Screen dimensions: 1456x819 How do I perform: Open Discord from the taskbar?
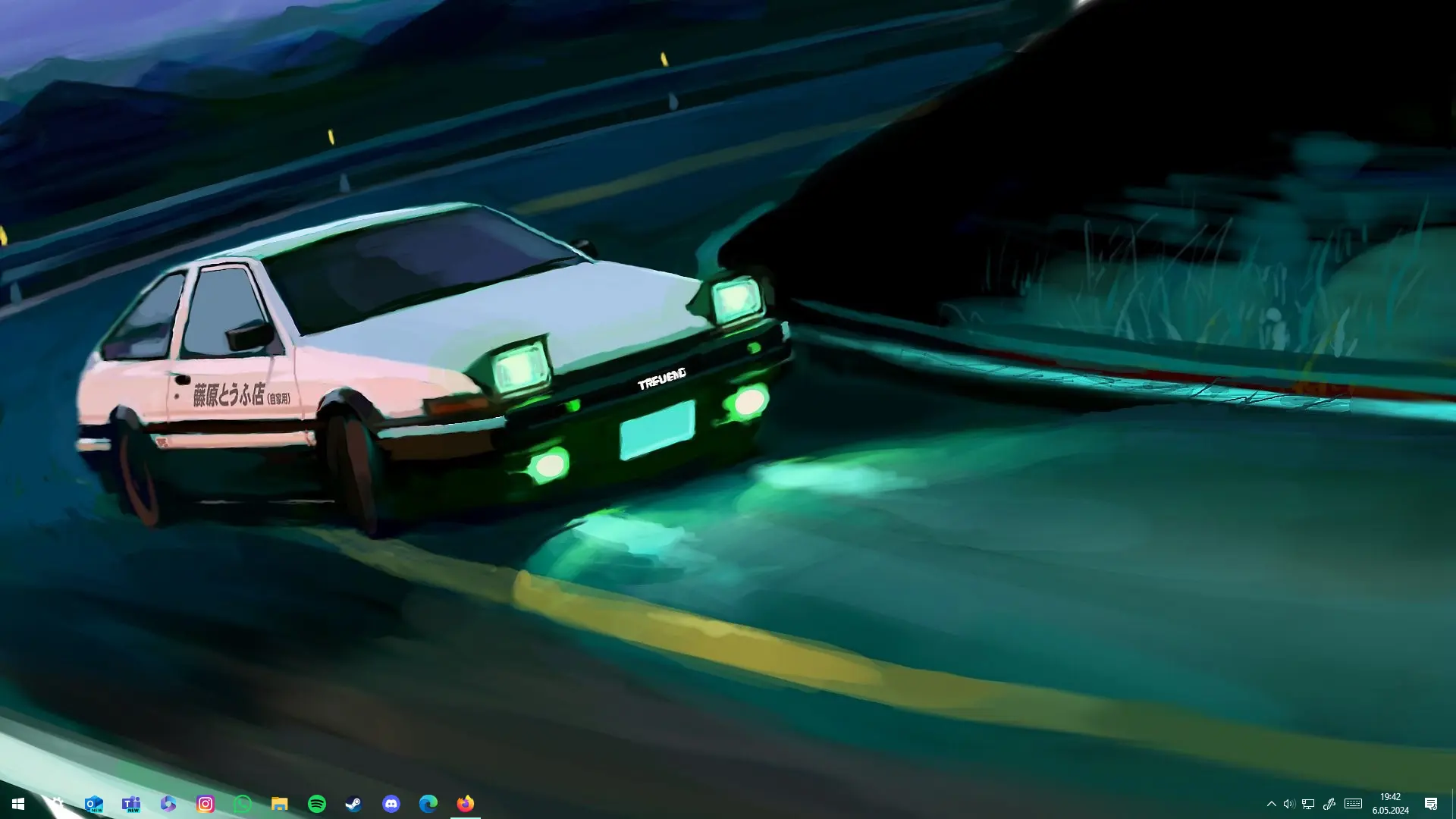(x=391, y=804)
